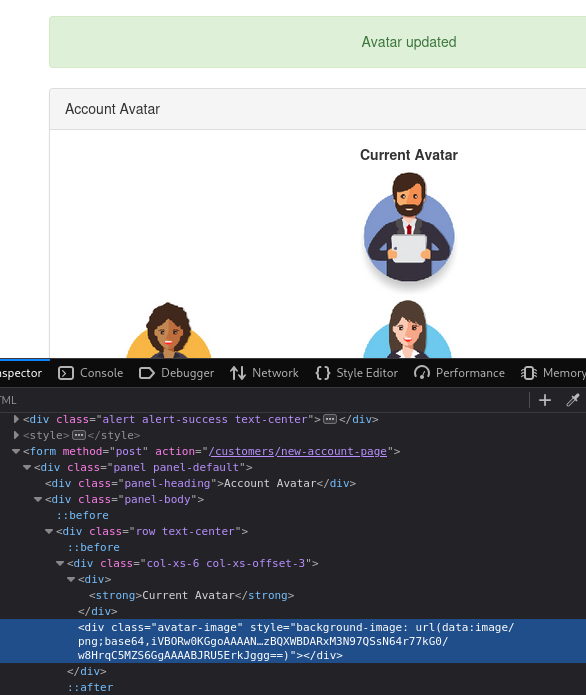Click the Current Avatar label
This screenshot has height=695, width=586.
(x=409, y=155)
